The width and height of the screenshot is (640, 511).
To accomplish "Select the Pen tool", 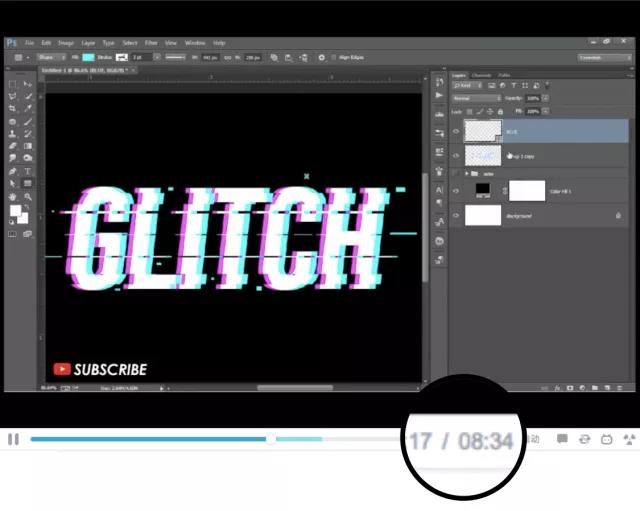I will pyautogui.click(x=13, y=171).
